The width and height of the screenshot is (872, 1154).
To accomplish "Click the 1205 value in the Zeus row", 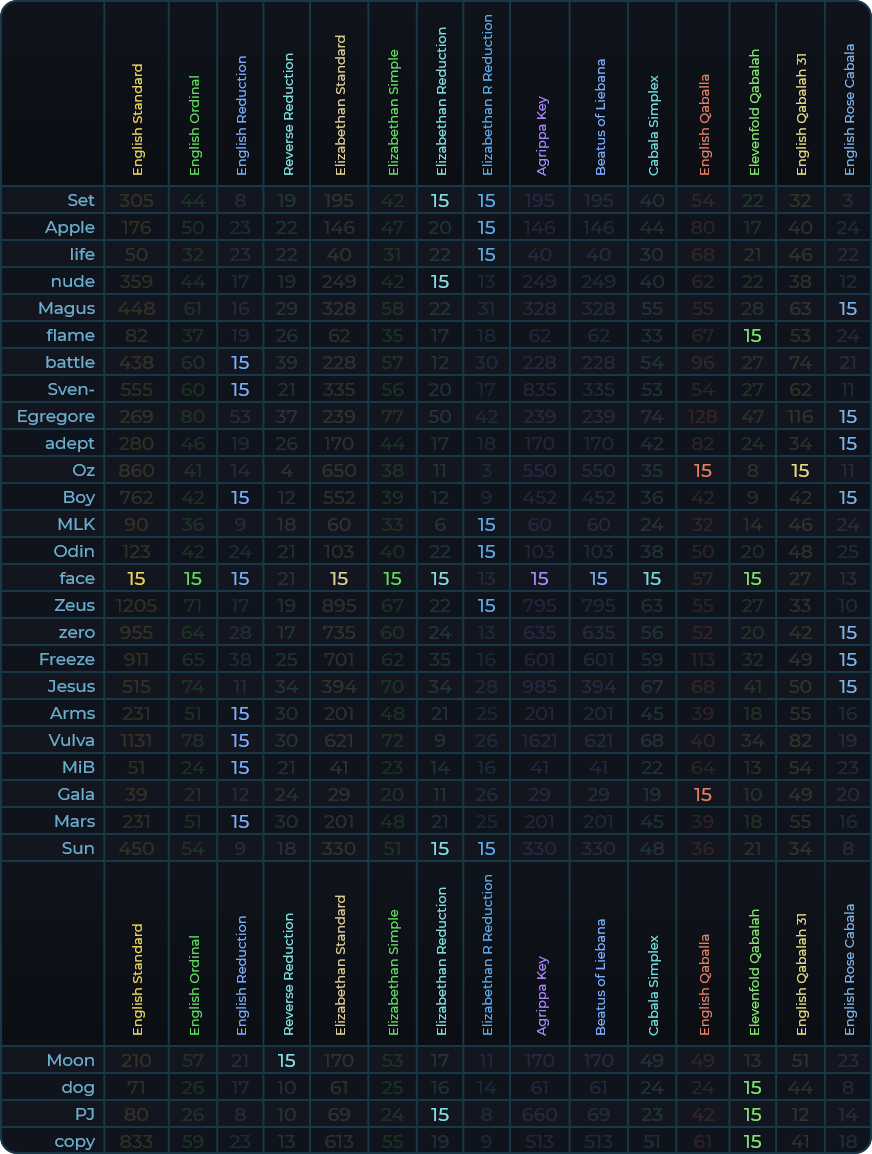I will point(136,605).
